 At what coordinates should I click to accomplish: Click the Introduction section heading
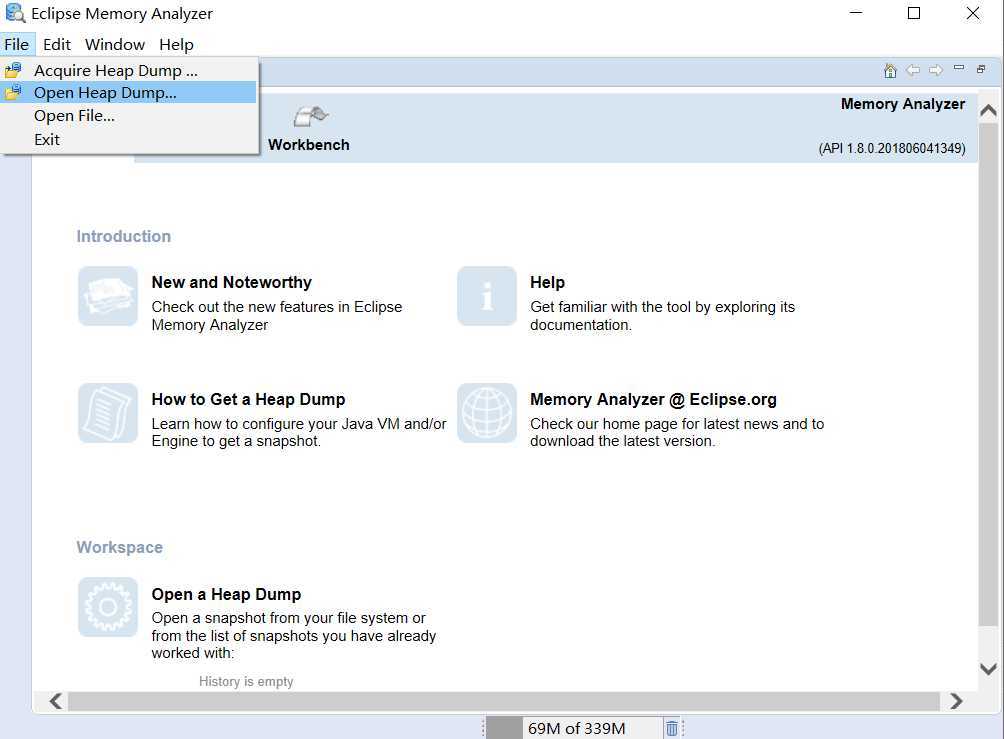(124, 236)
